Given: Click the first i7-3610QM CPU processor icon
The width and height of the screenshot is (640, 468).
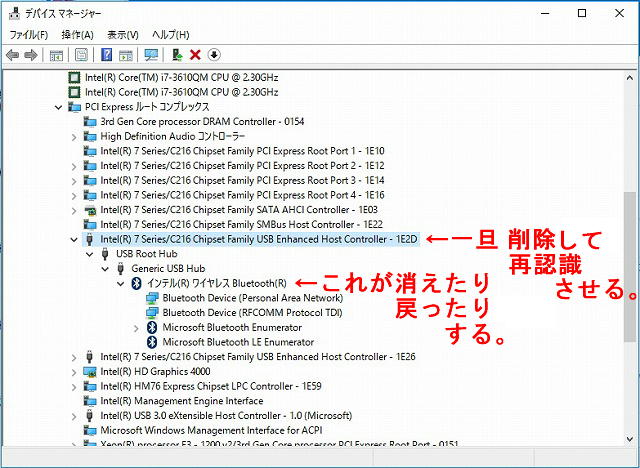Looking at the screenshot, I should tap(74, 78).
